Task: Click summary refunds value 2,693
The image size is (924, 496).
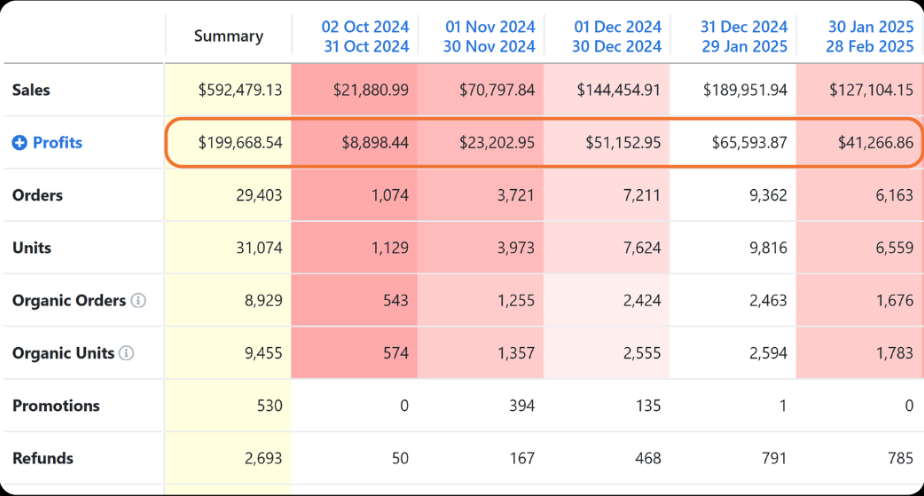Action: tap(263, 458)
